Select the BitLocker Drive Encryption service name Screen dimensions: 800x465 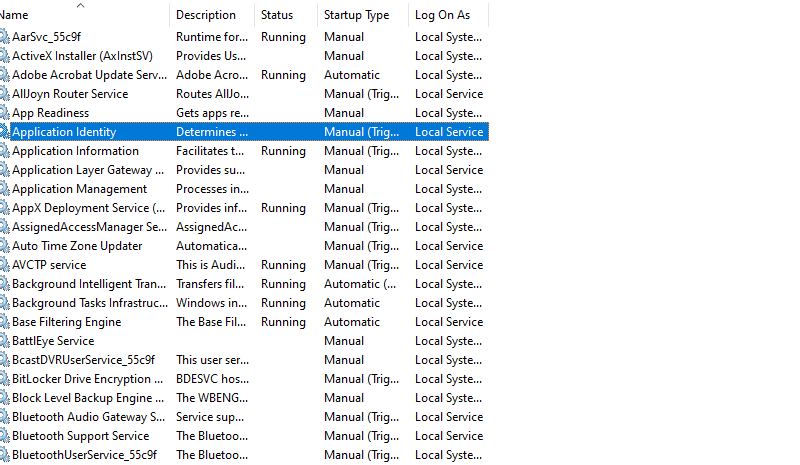point(88,379)
